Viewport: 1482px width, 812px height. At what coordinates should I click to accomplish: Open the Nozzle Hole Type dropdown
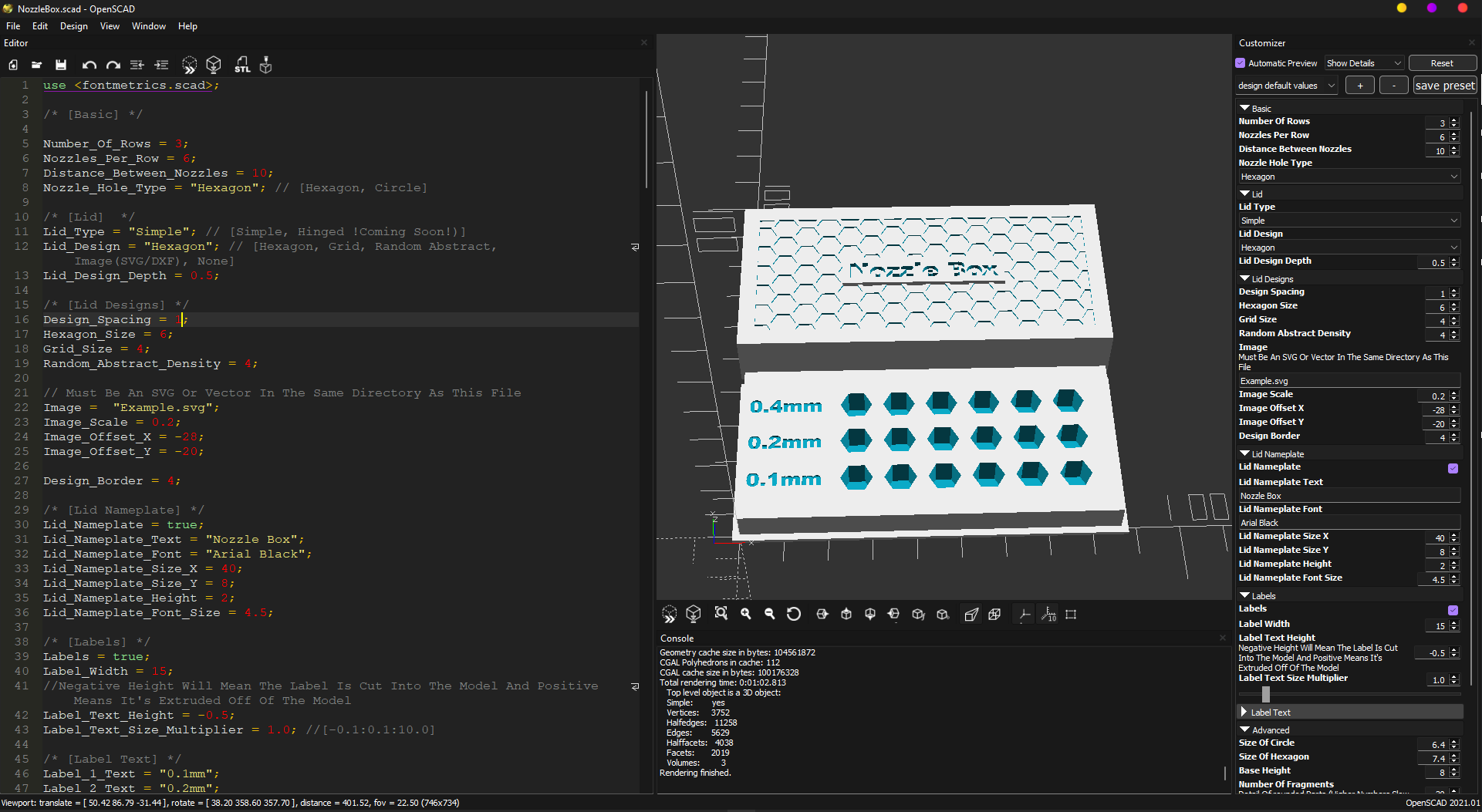click(x=1349, y=177)
